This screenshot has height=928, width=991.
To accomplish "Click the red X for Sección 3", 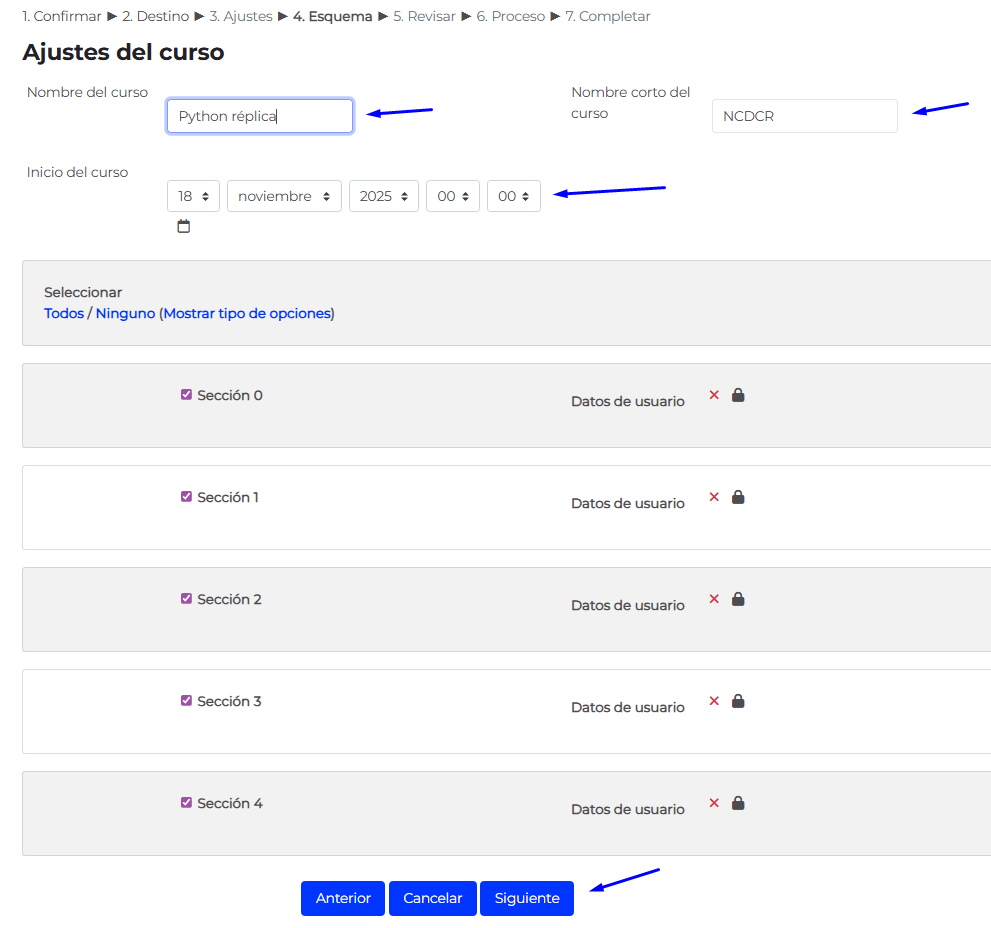I will point(714,701).
